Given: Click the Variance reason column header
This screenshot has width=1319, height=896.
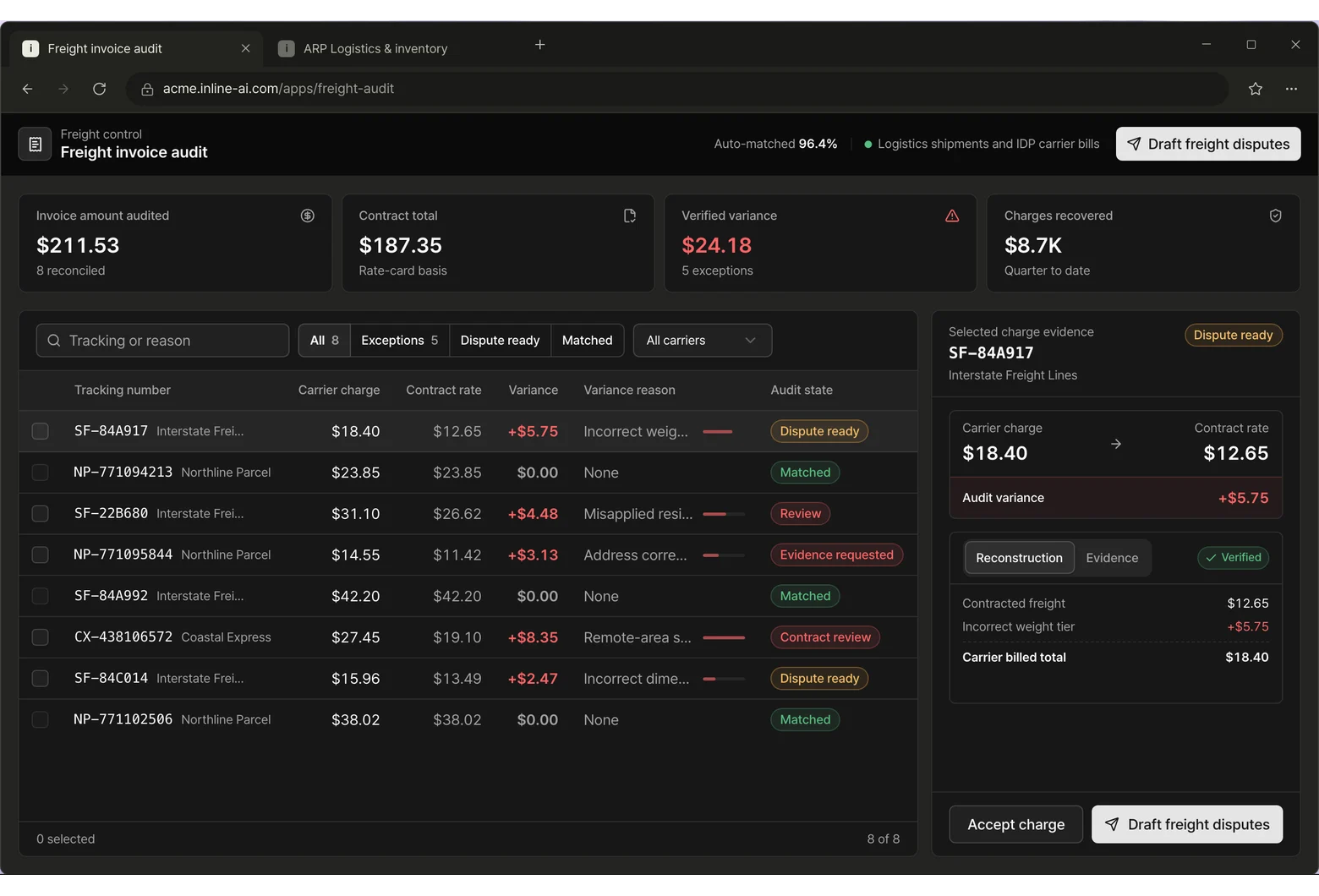Looking at the screenshot, I should [x=629, y=390].
